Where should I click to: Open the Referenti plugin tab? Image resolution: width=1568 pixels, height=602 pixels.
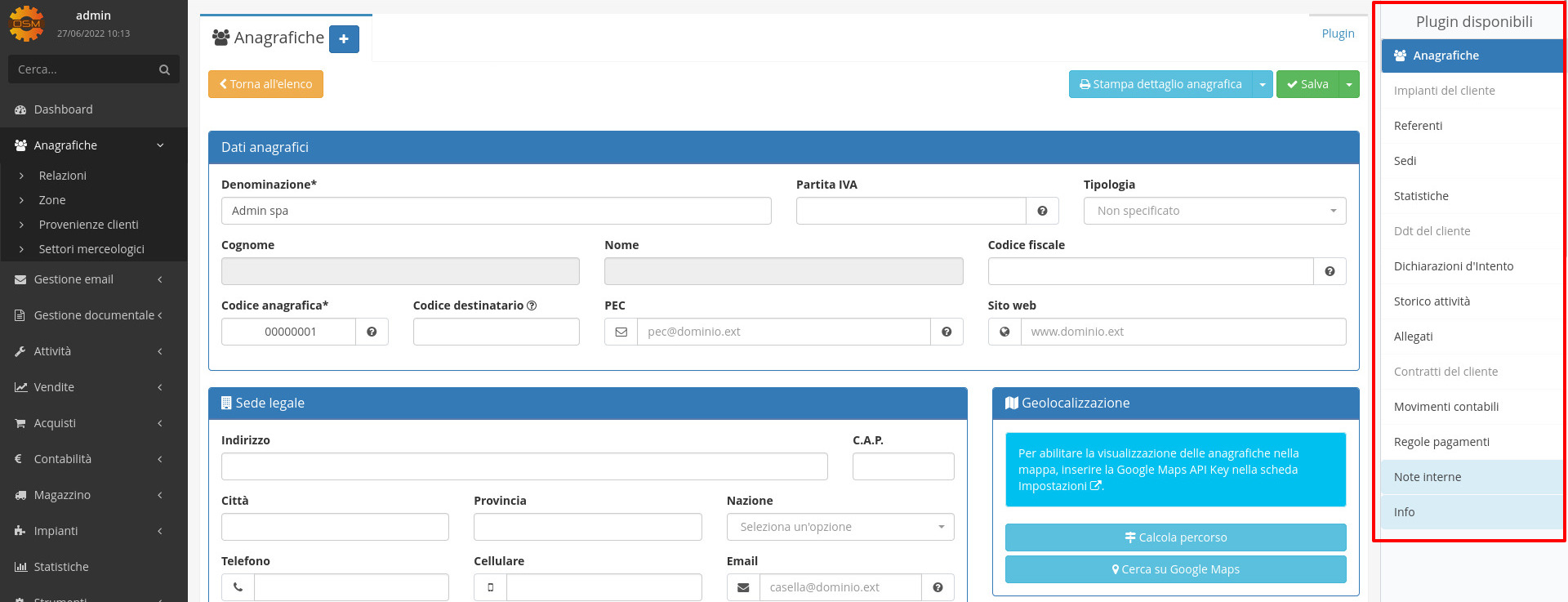point(1418,126)
